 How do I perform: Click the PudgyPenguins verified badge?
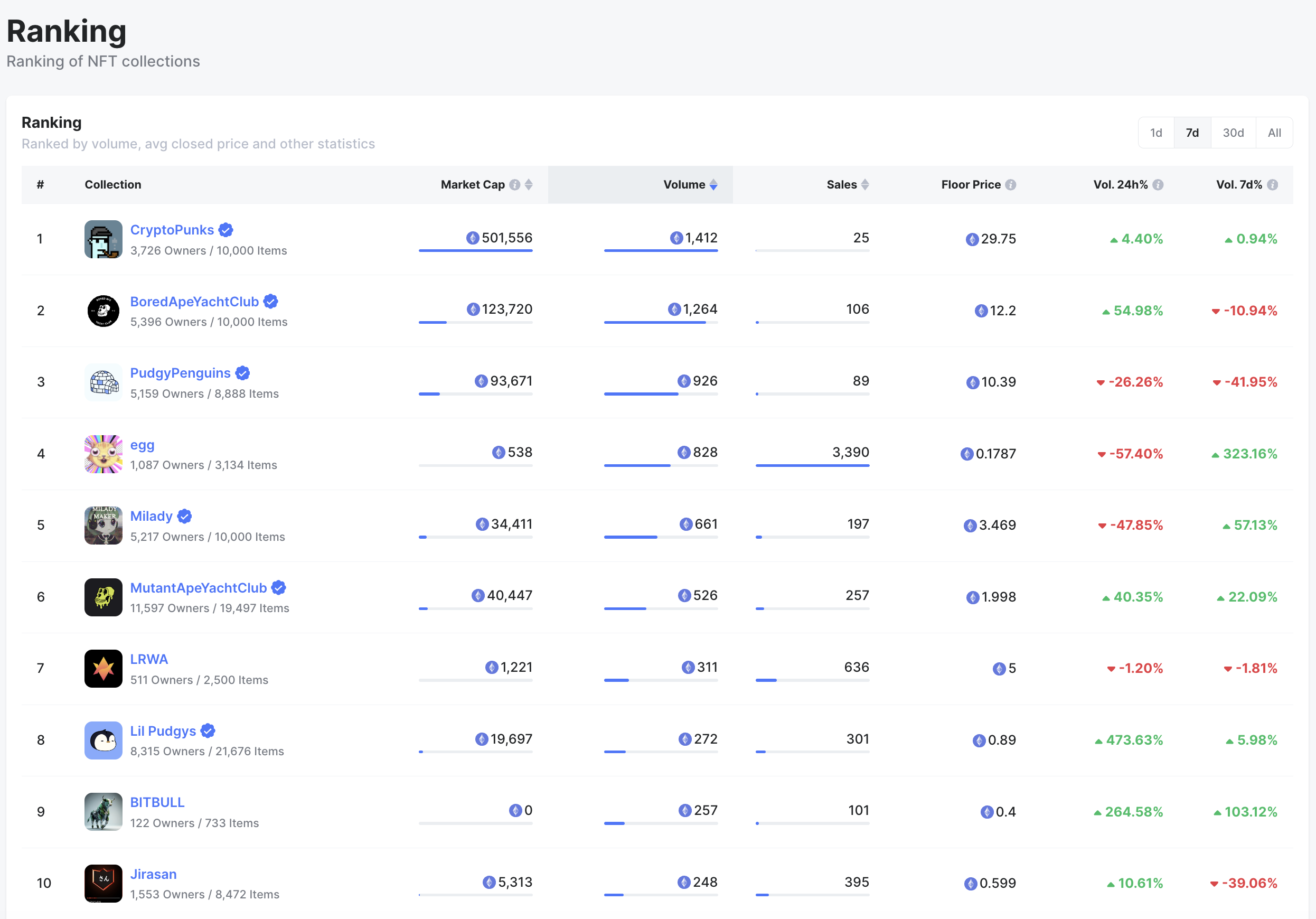242,373
